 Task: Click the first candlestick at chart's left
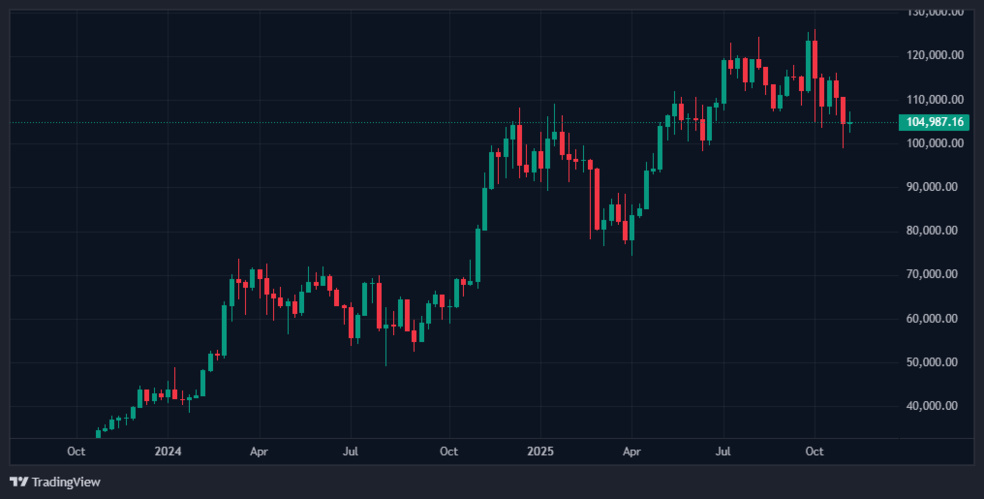[x=98, y=433]
